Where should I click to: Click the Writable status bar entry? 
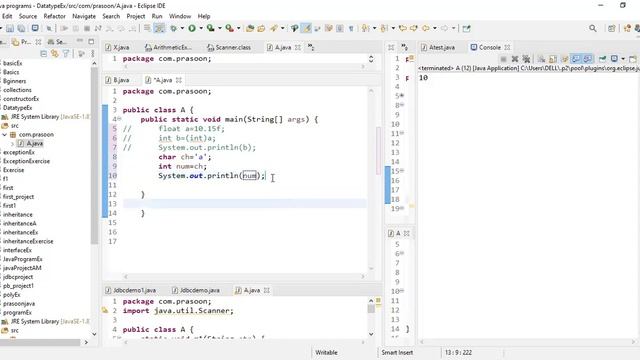pyautogui.click(x=326, y=352)
